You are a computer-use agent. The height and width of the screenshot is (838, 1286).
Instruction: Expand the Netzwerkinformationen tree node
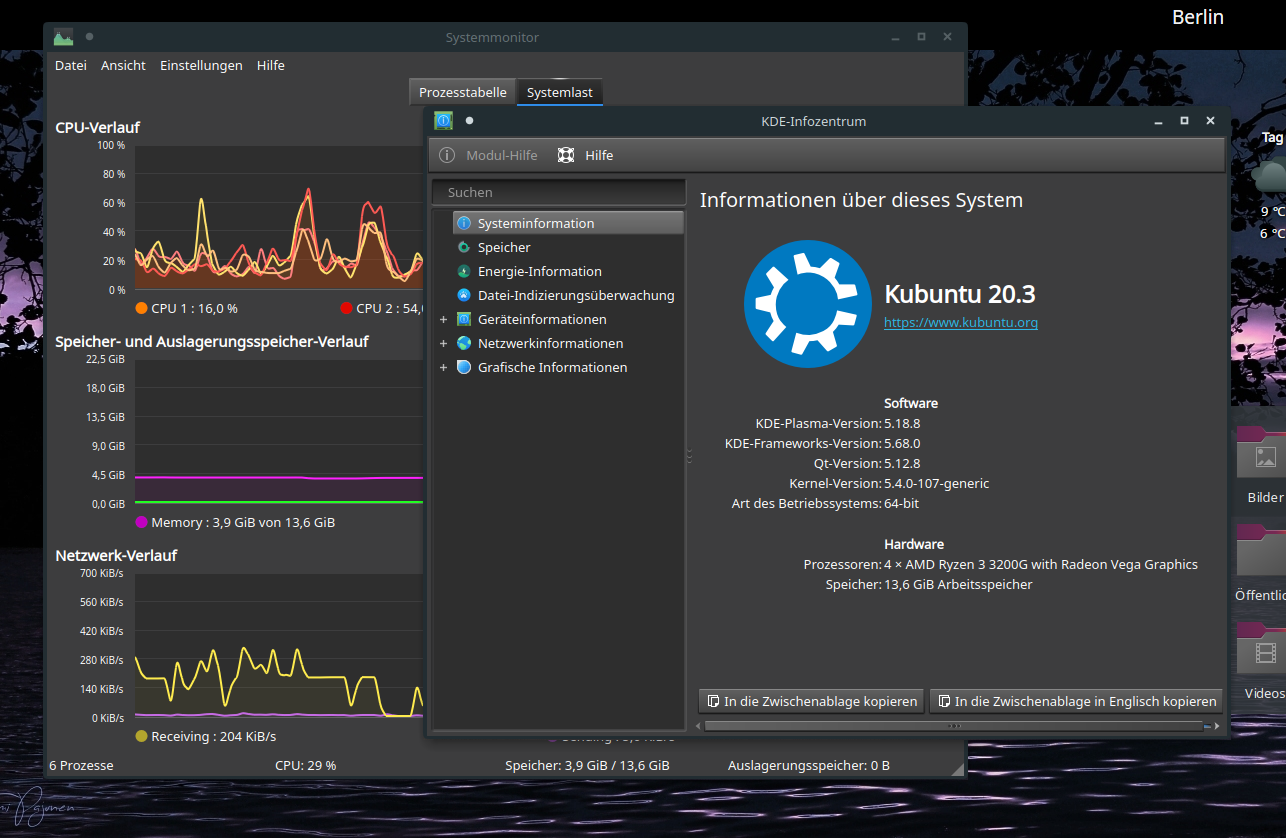point(443,344)
